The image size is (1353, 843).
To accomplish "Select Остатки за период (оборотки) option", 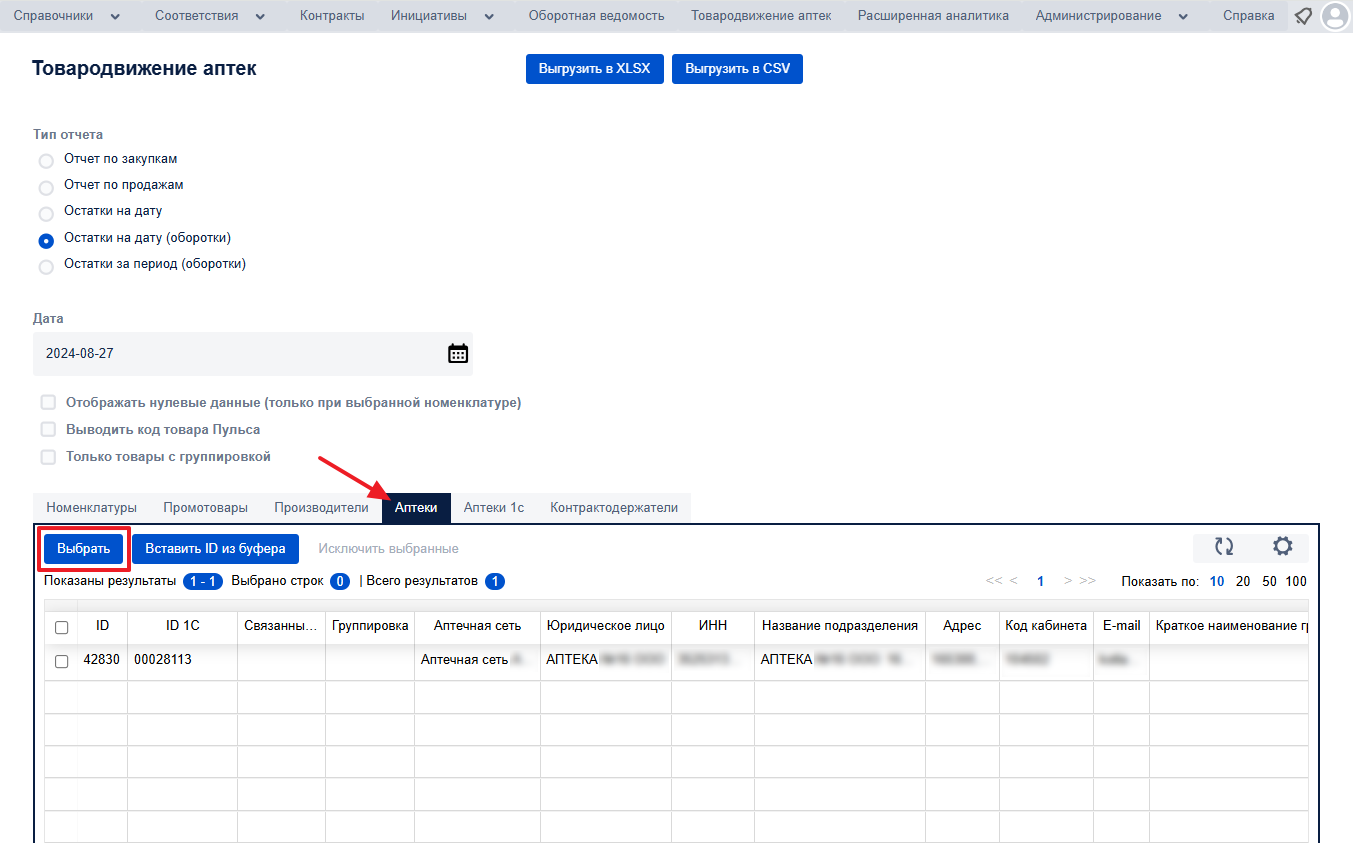I will coord(46,267).
